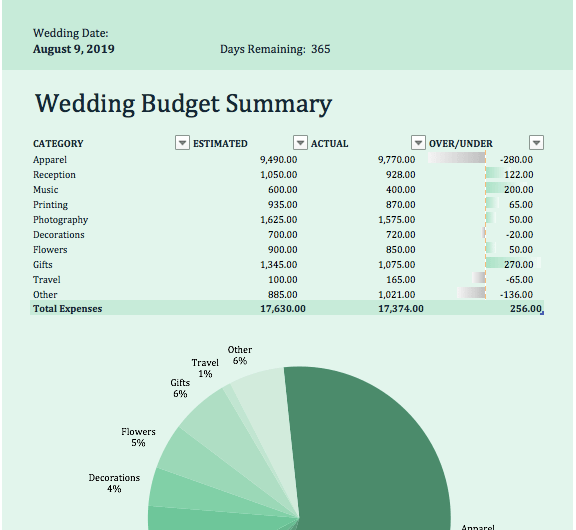This screenshot has height=530, width=576.
Task: Select the Total Expenses row label
Action: click(x=68, y=309)
